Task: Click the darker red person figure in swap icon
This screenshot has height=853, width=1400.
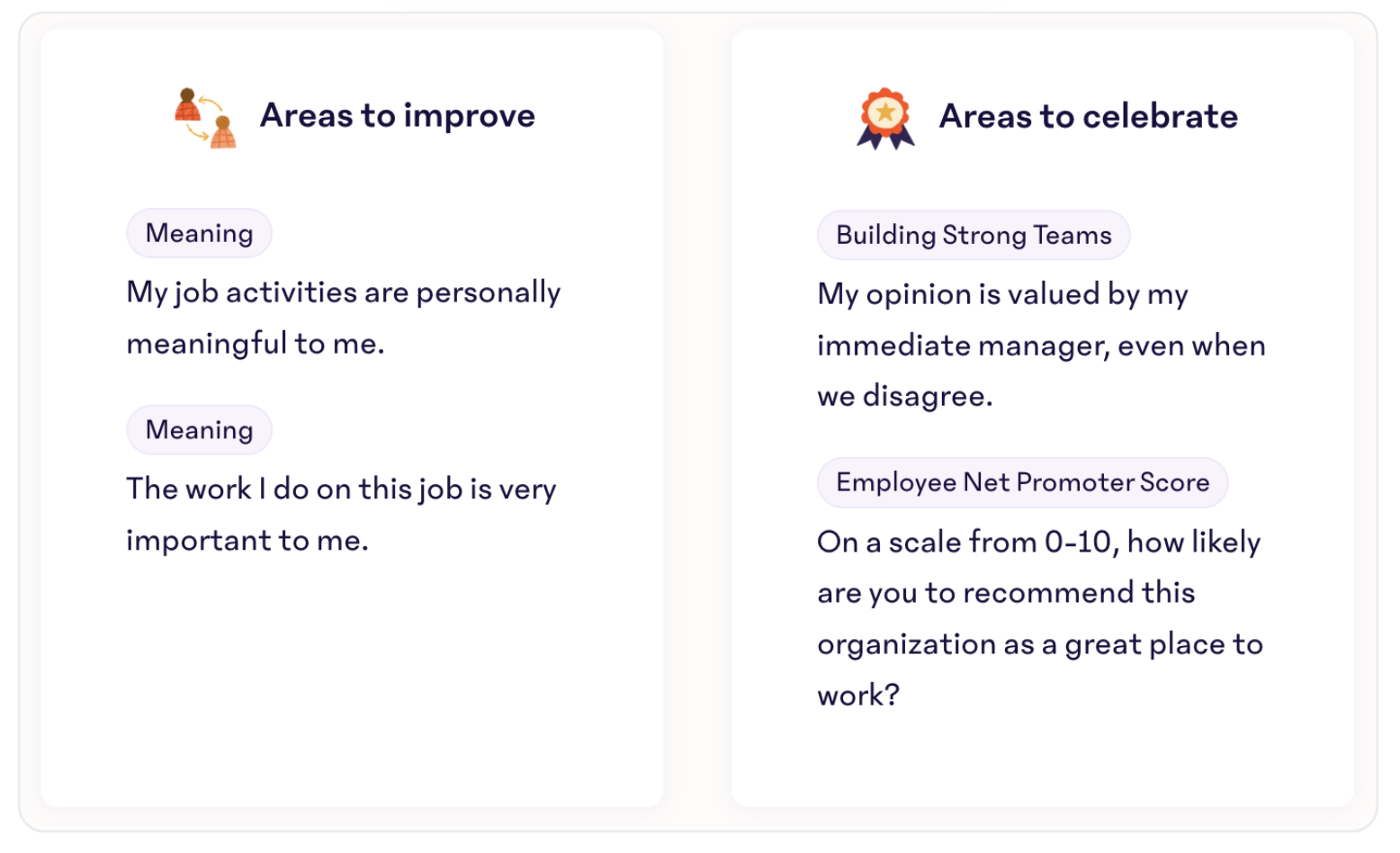Action: click(187, 104)
